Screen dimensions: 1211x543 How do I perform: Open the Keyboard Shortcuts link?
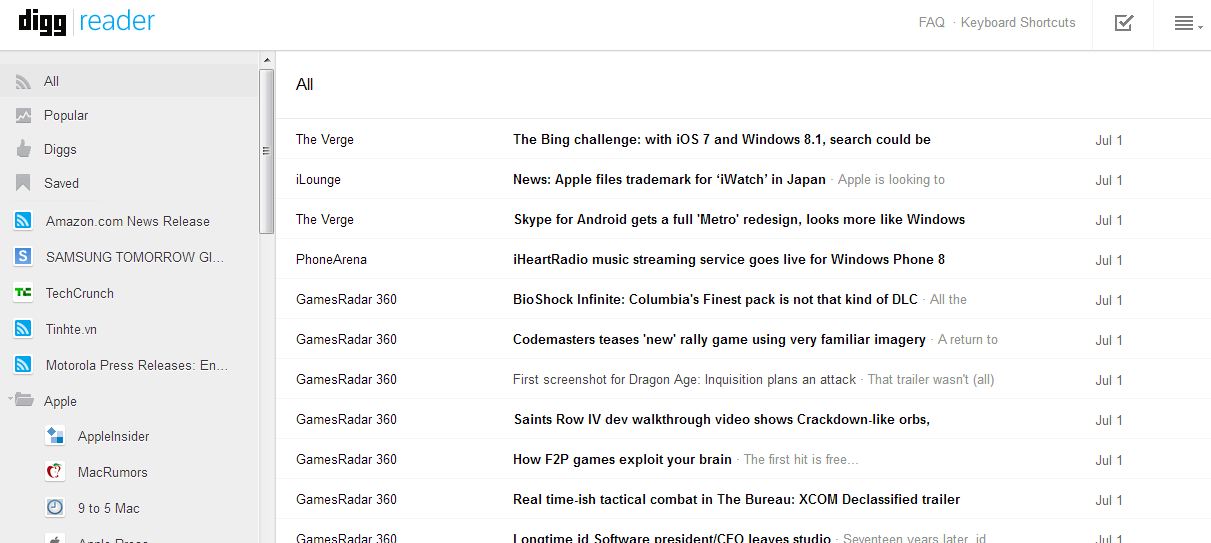click(1018, 22)
